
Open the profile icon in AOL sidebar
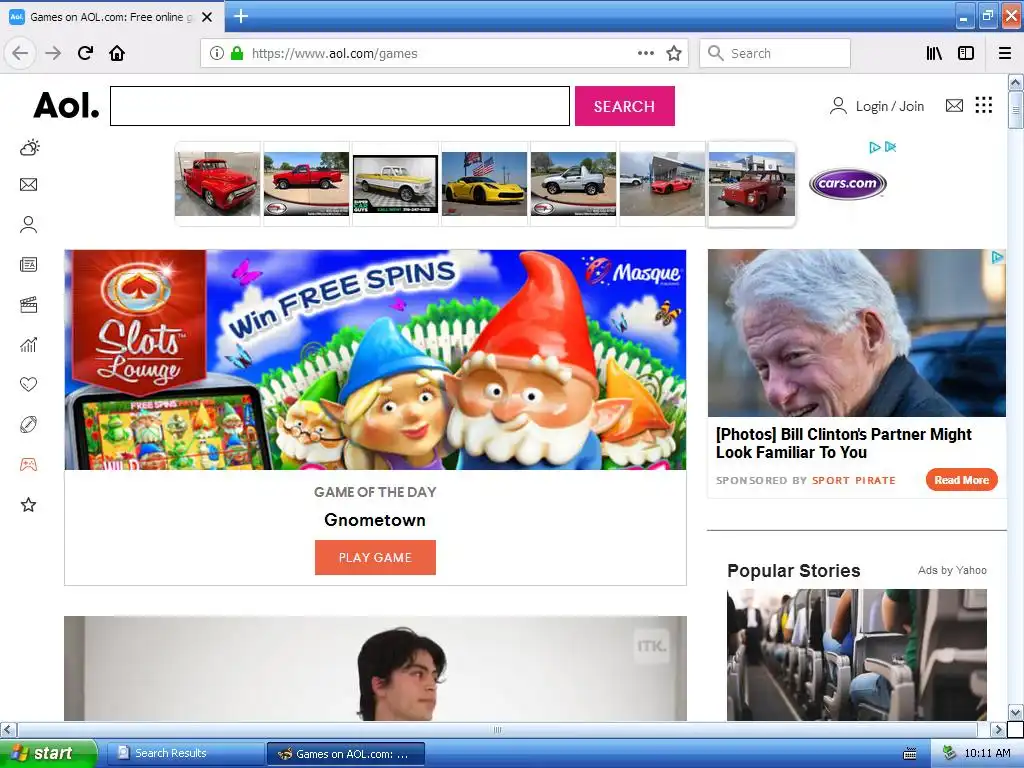click(x=29, y=225)
